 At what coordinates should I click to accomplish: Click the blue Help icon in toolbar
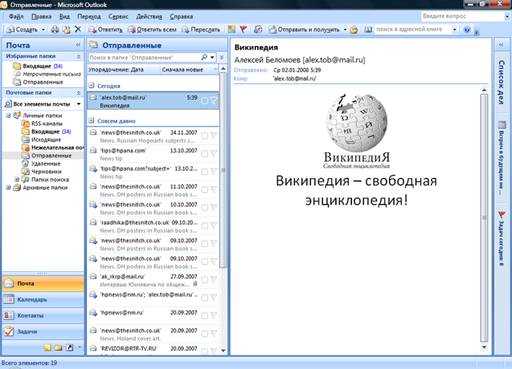pyautogui.click(x=467, y=30)
